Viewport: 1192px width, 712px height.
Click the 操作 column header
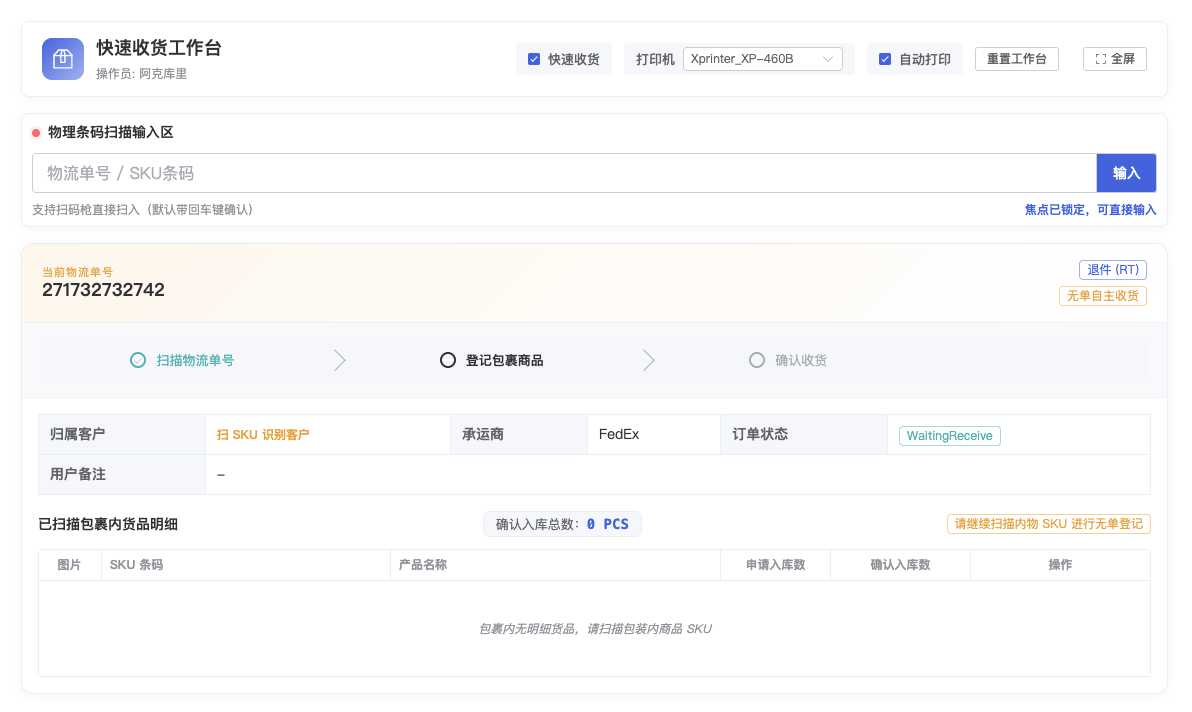[x=1060, y=565]
